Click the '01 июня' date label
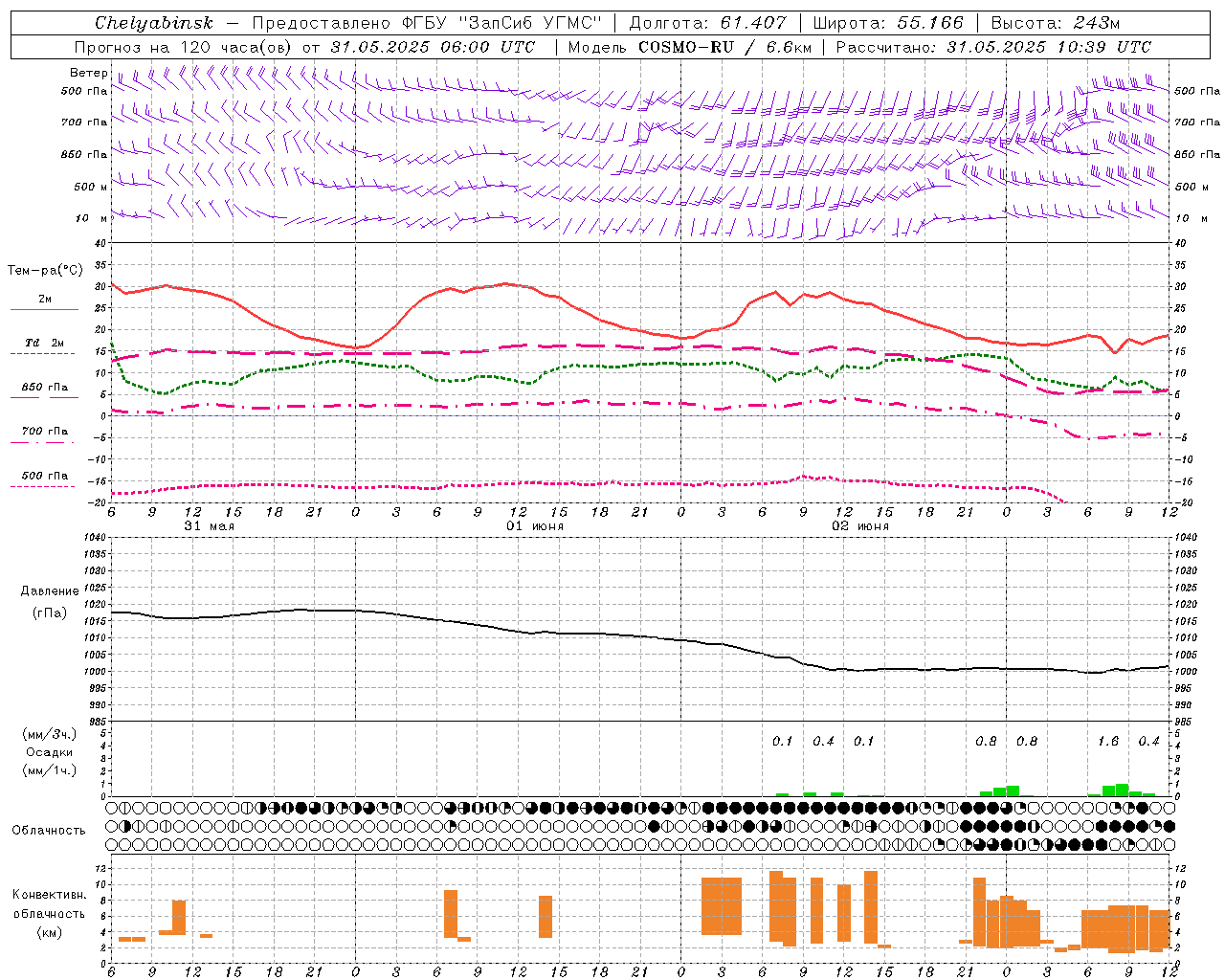The height and width of the screenshot is (980, 1225). pyautogui.click(x=535, y=526)
